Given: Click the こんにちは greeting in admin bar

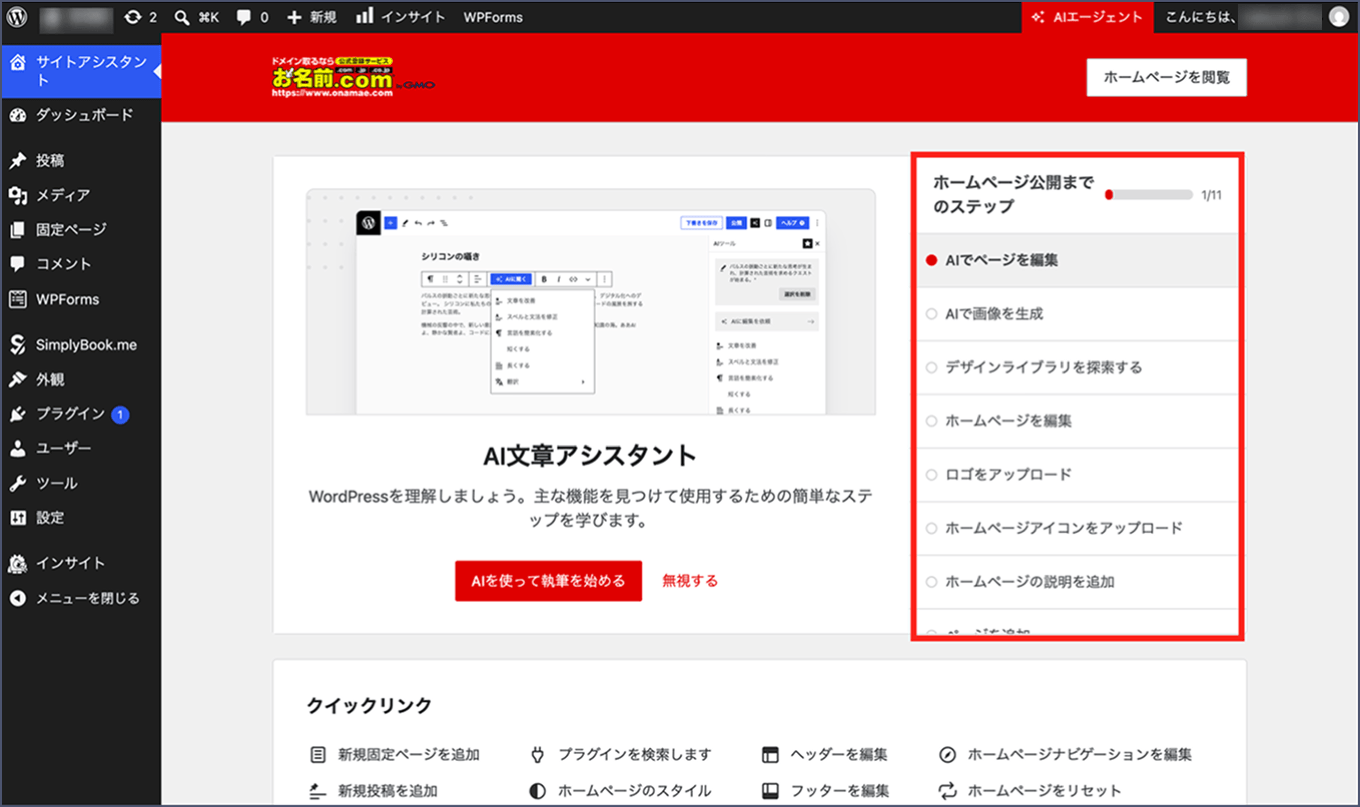Looking at the screenshot, I should click(x=1201, y=17).
